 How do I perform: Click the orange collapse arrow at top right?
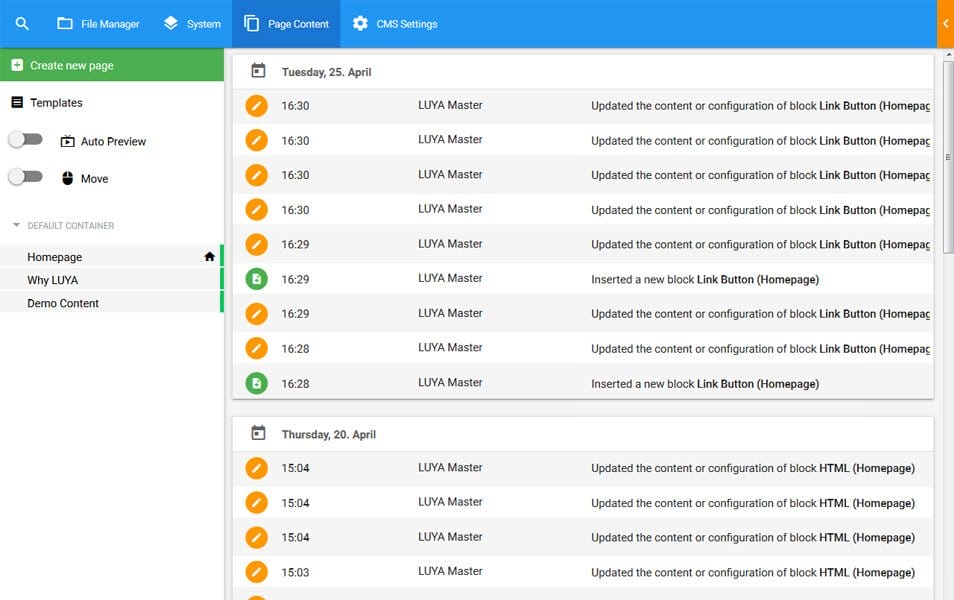click(945, 24)
